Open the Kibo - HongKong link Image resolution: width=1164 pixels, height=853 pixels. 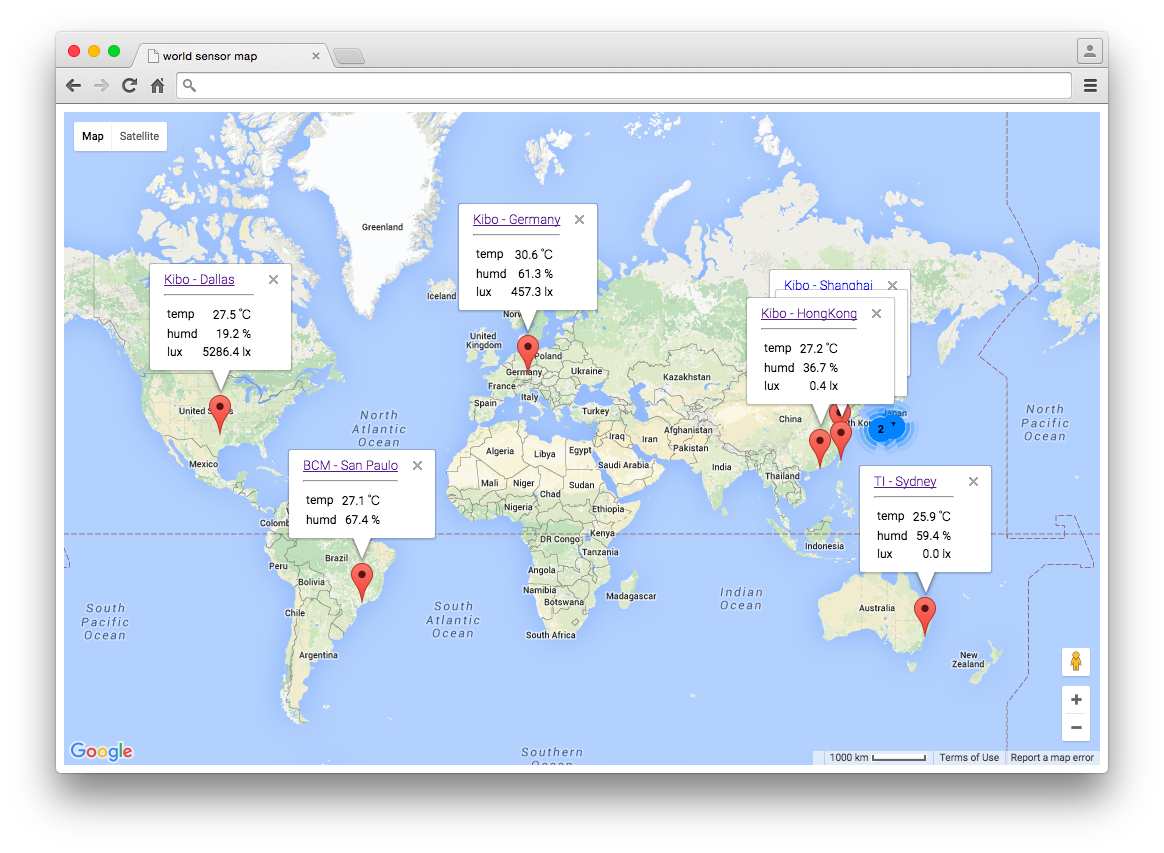click(808, 313)
